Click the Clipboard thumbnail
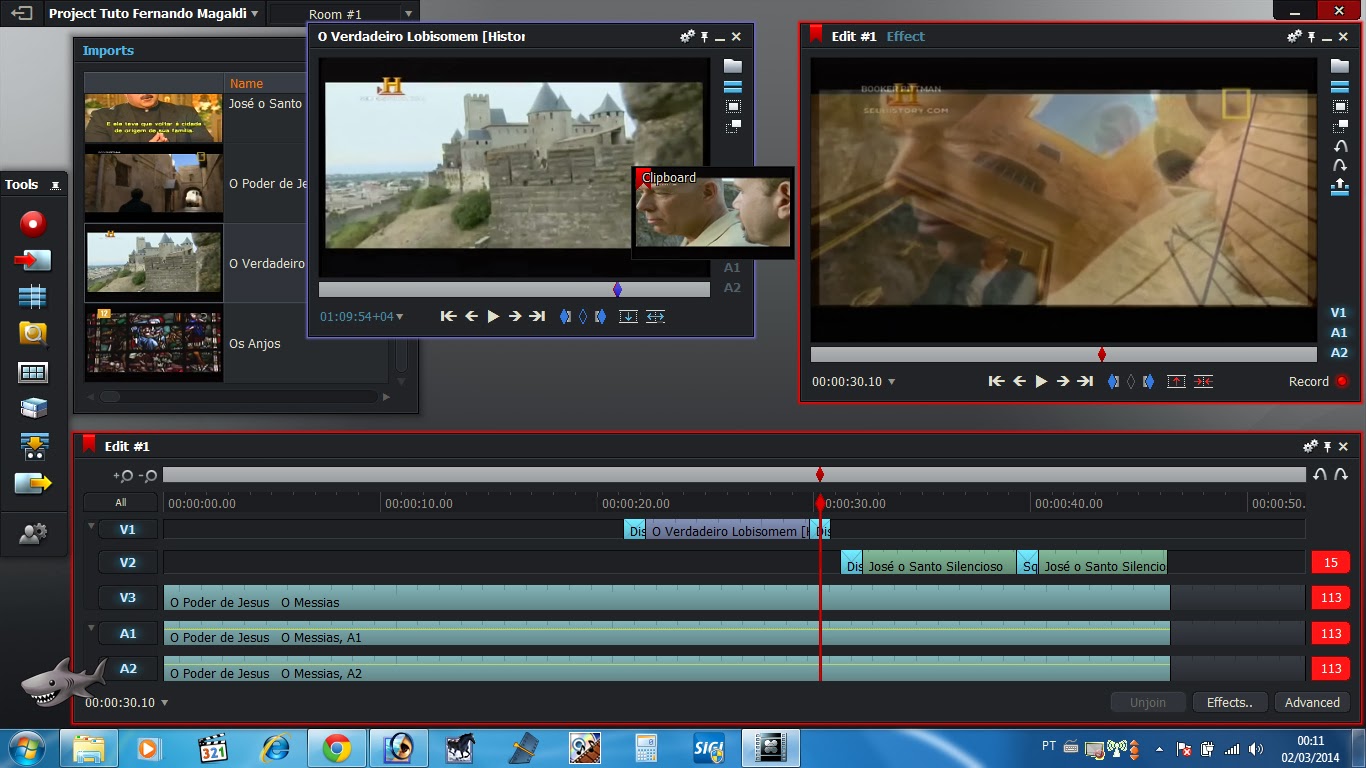1366x768 pixels. point(712,213)
